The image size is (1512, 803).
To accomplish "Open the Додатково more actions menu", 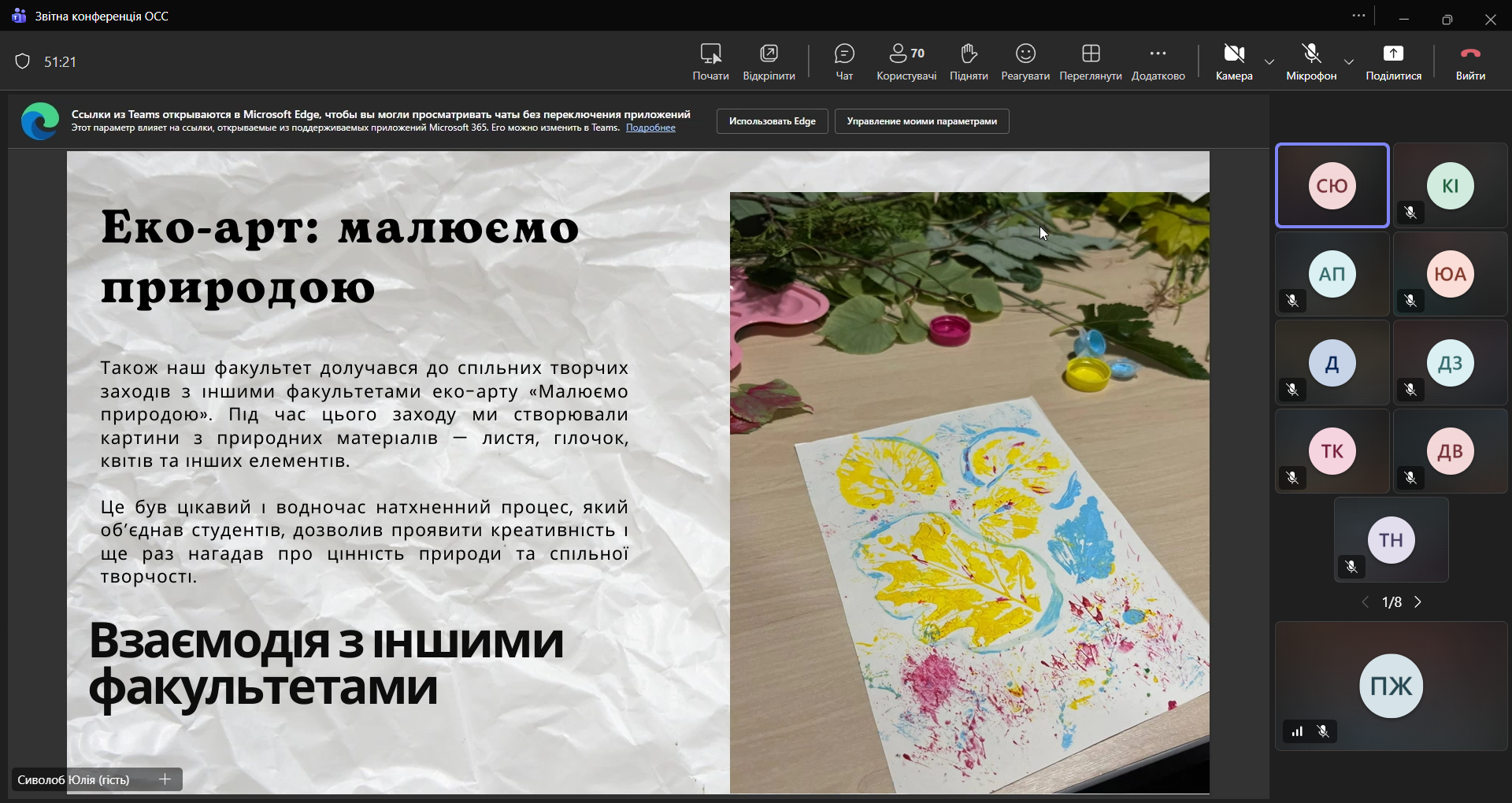I will click(1158, 62).
